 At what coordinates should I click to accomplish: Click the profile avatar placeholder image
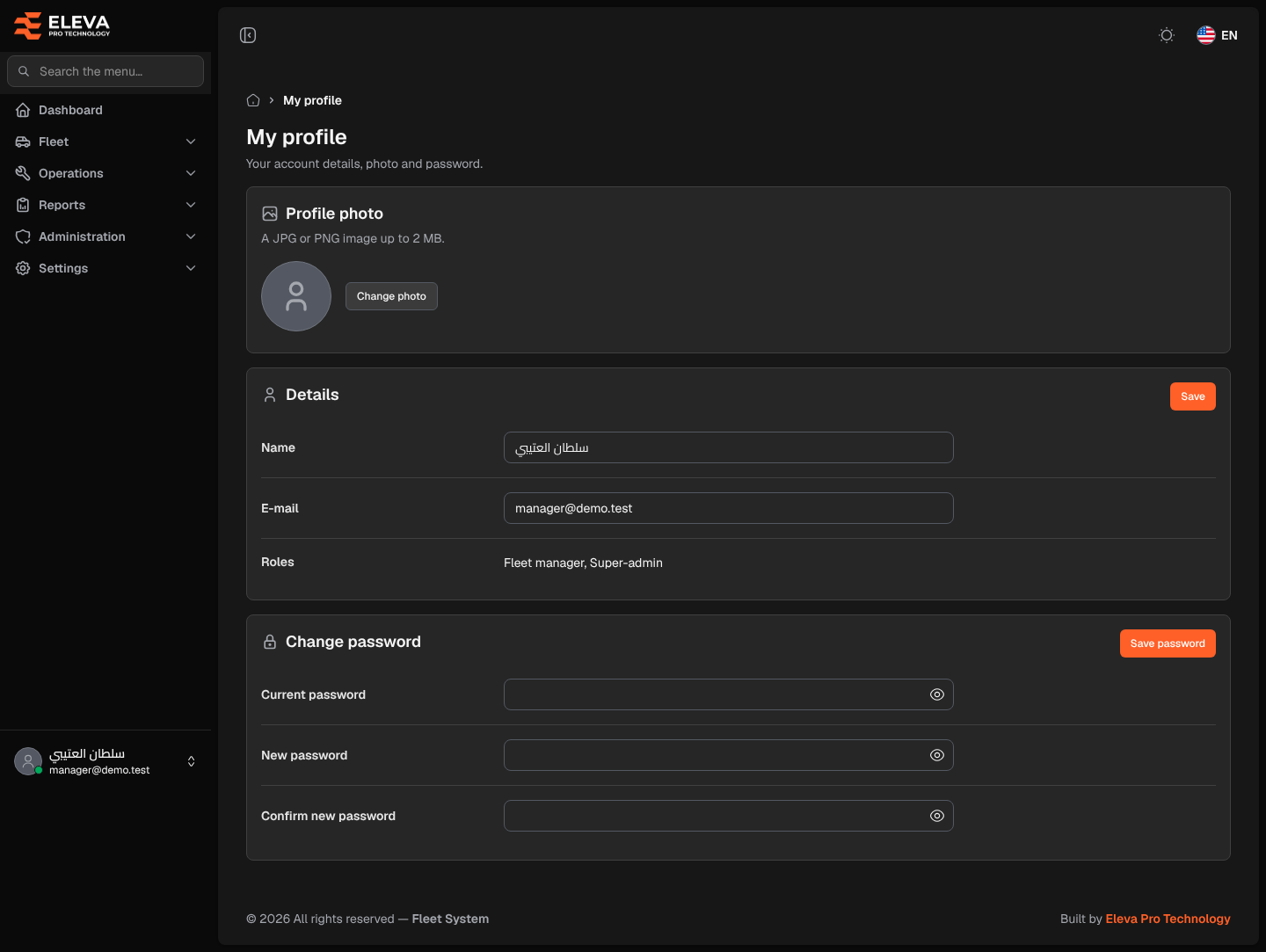click(296, 296)
